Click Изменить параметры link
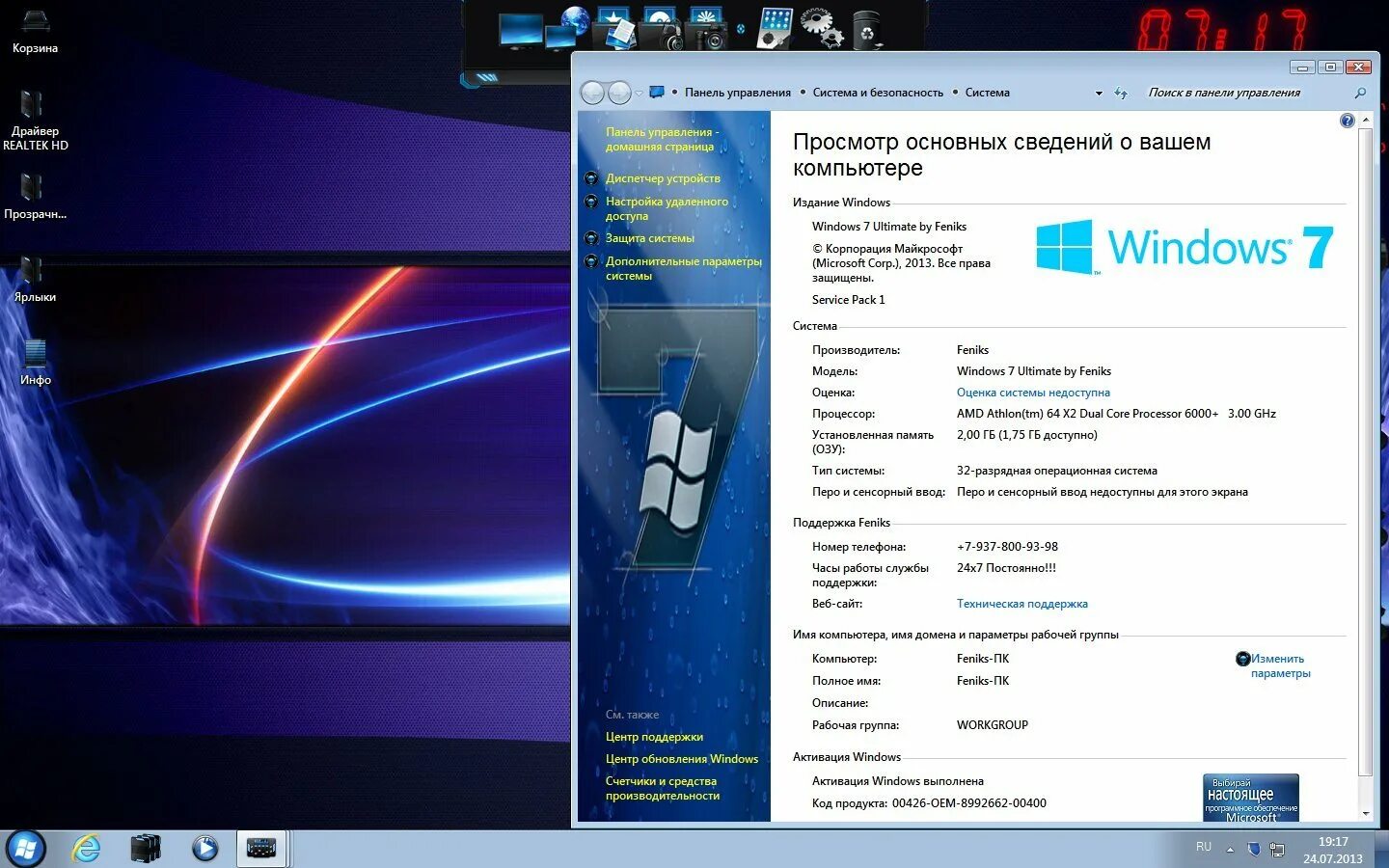The height and width of the screenshot is (868, 1389). (x=1280, y=665)
